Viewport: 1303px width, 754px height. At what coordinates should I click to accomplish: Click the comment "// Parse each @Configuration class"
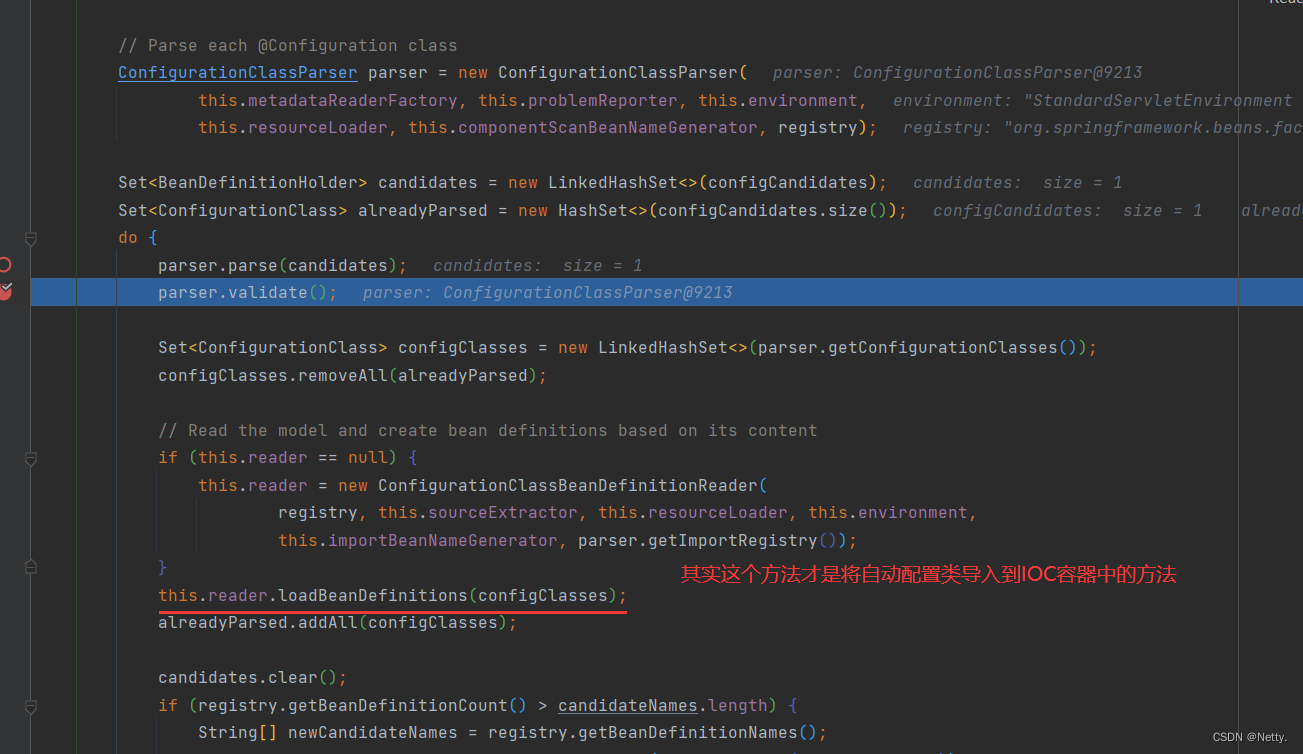click(288, 45)
